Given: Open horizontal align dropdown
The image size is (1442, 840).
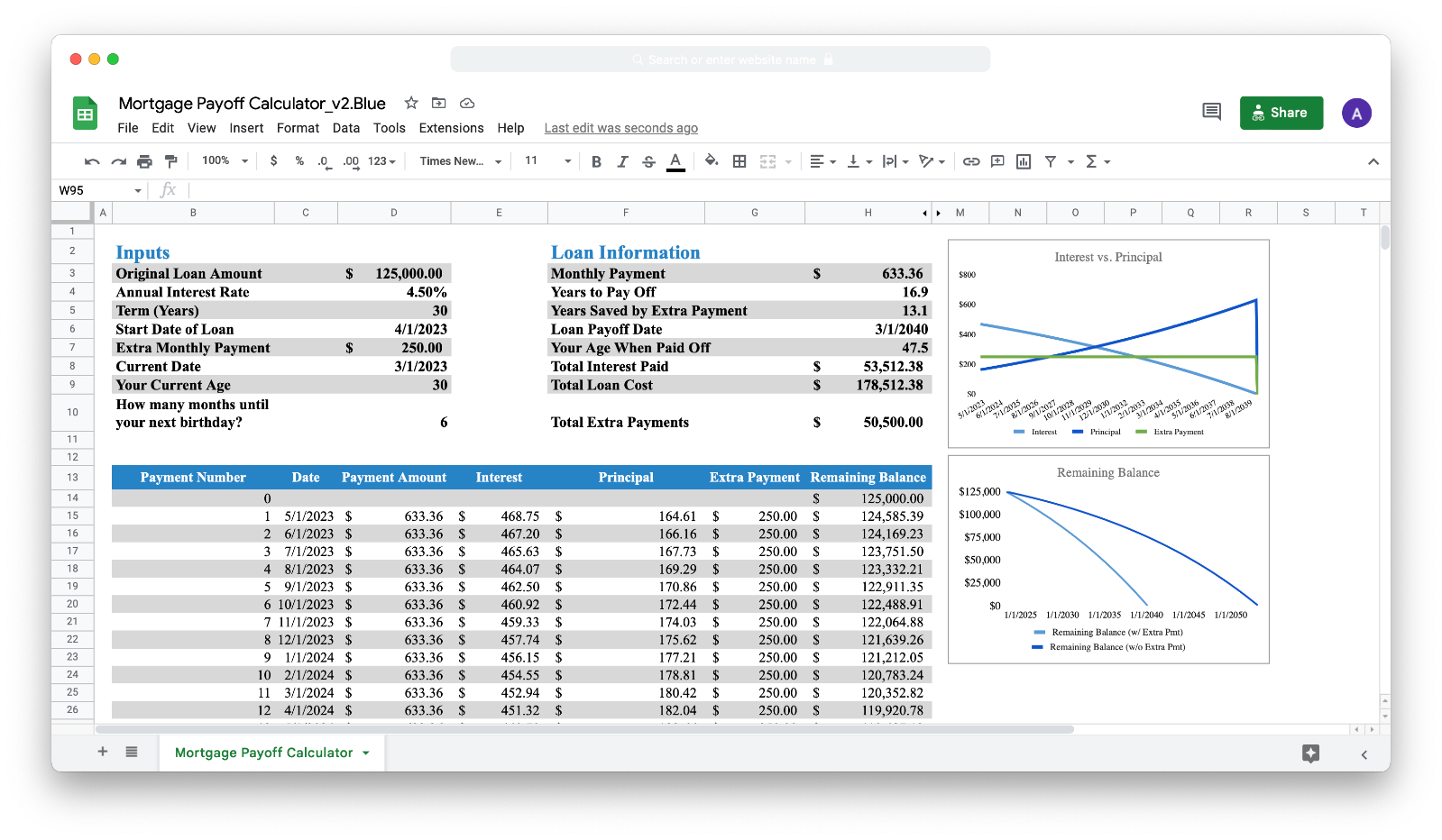Looking at the screenshot, I should point(822,161).
